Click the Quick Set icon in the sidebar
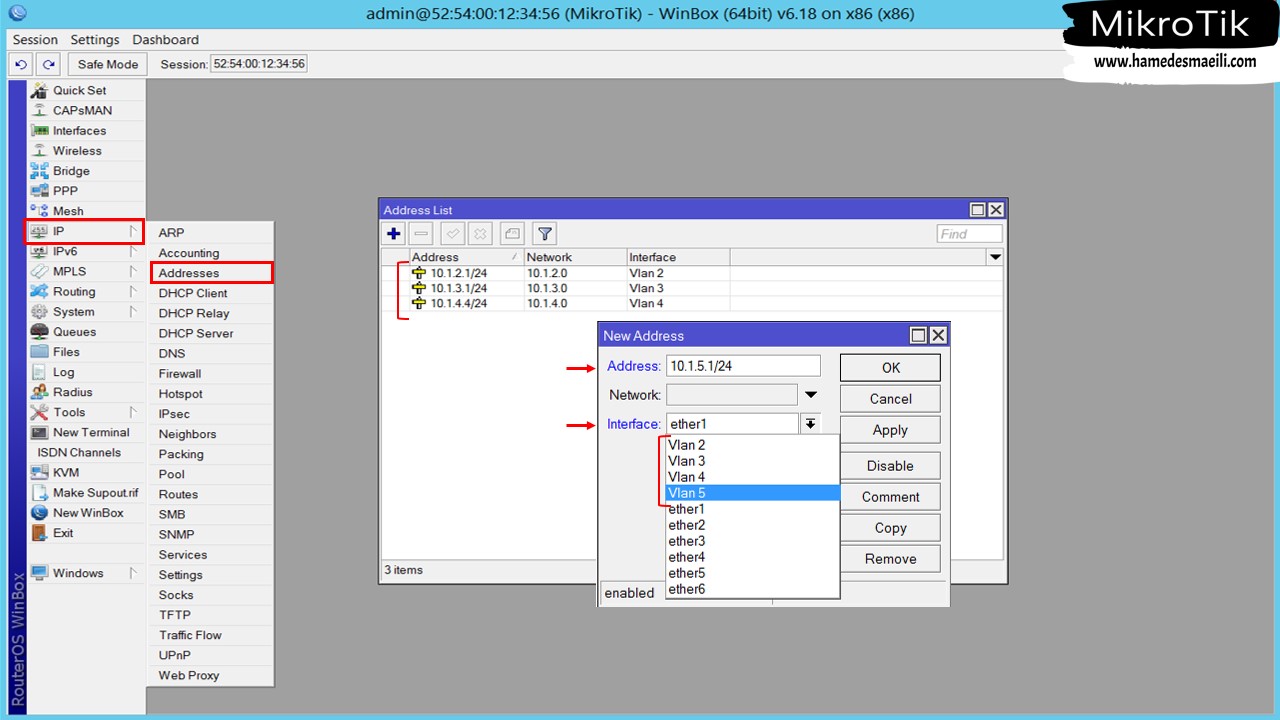1280x720 pixels. click(39, 90)
